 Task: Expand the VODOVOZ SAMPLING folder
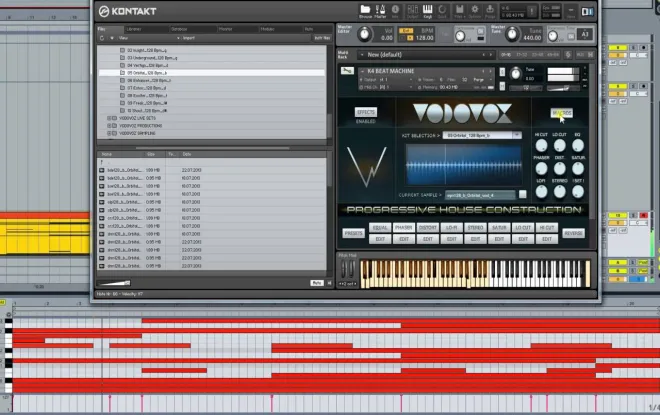click(109, 133)
